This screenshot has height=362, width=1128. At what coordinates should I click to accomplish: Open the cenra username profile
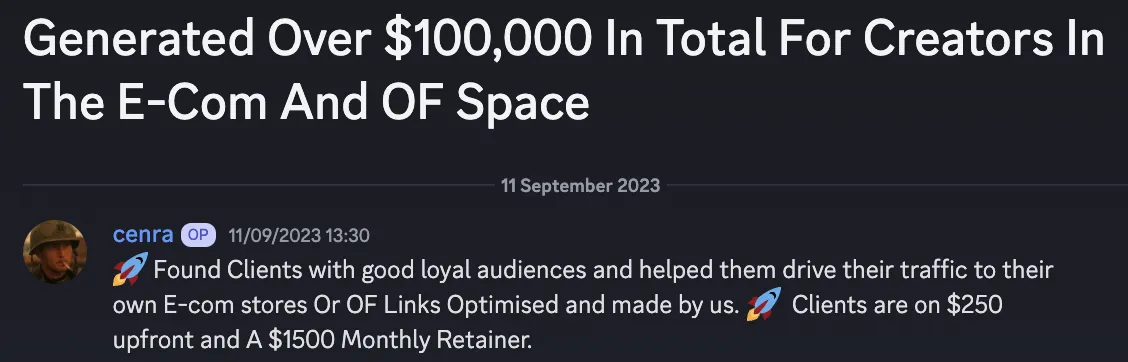(x=143, y=235)
